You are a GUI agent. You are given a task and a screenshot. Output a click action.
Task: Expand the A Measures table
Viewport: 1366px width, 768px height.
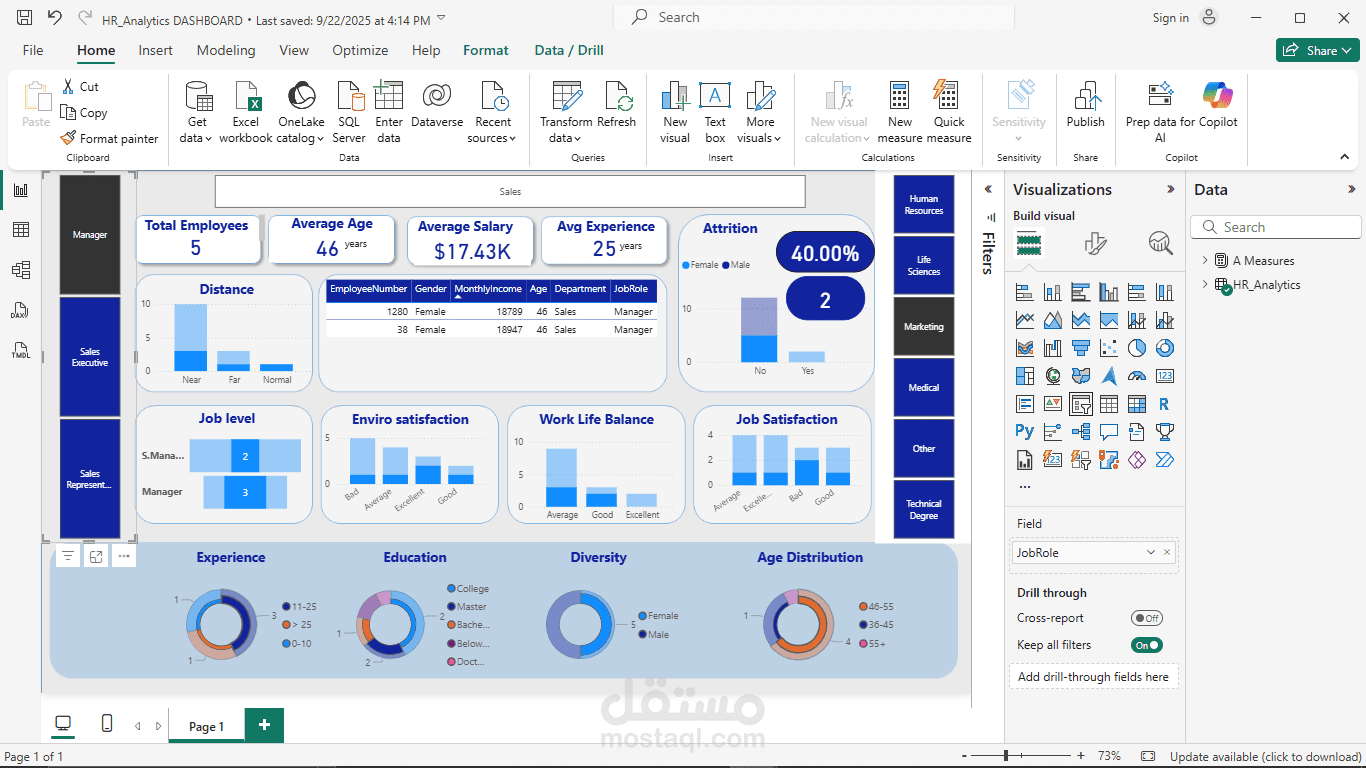click(1205, 261)
